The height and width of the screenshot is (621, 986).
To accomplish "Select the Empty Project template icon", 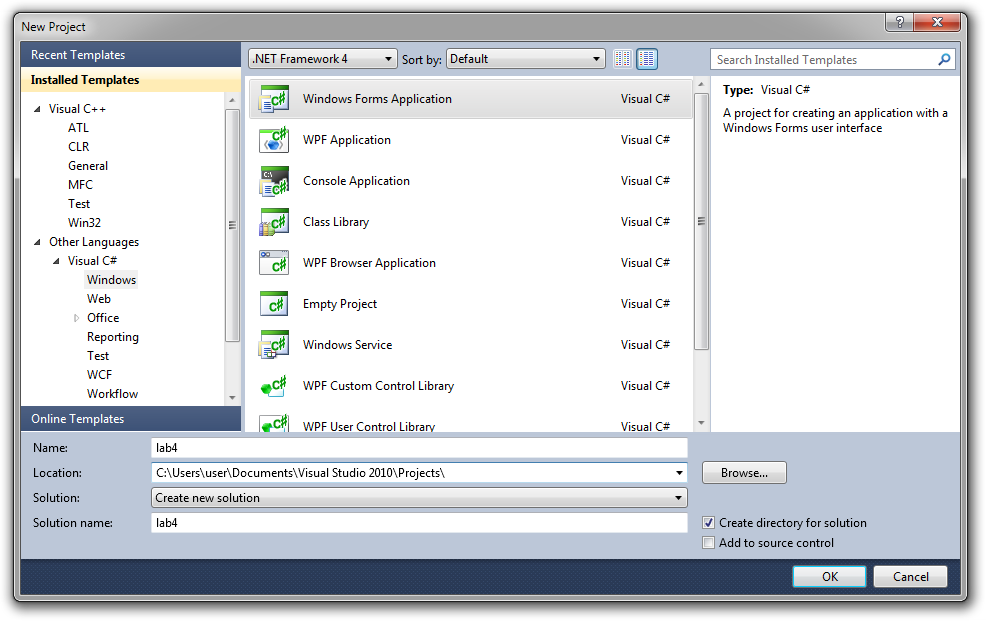I will click(x=274, y=304).
